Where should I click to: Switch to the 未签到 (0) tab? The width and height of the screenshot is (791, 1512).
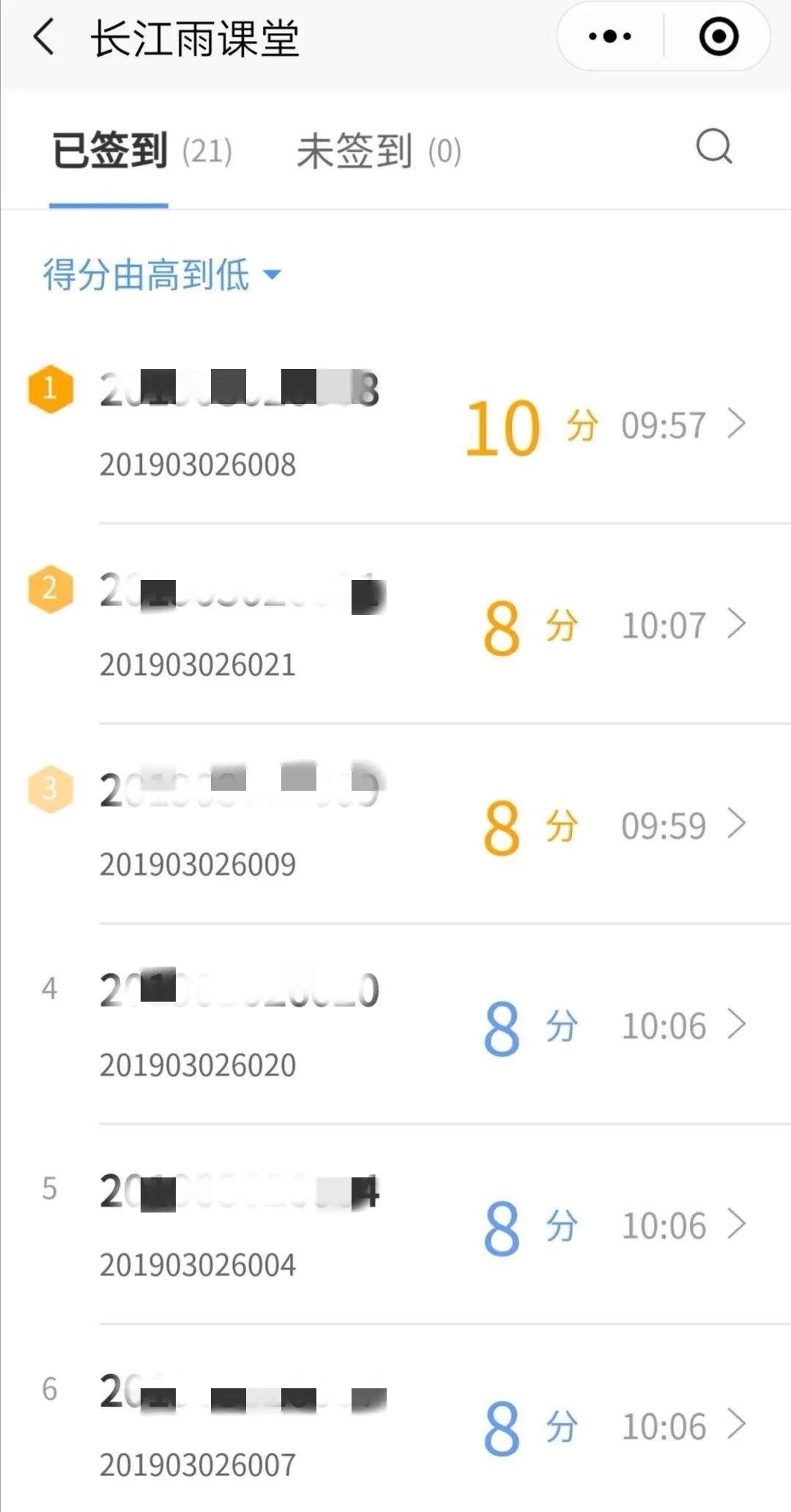pyautogui.click(x=379, y=152)
